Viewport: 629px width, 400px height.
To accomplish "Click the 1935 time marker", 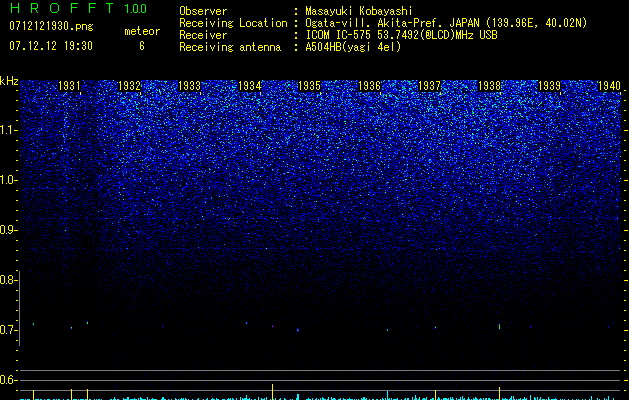I will pyautogui.click(x=309, y=86).
